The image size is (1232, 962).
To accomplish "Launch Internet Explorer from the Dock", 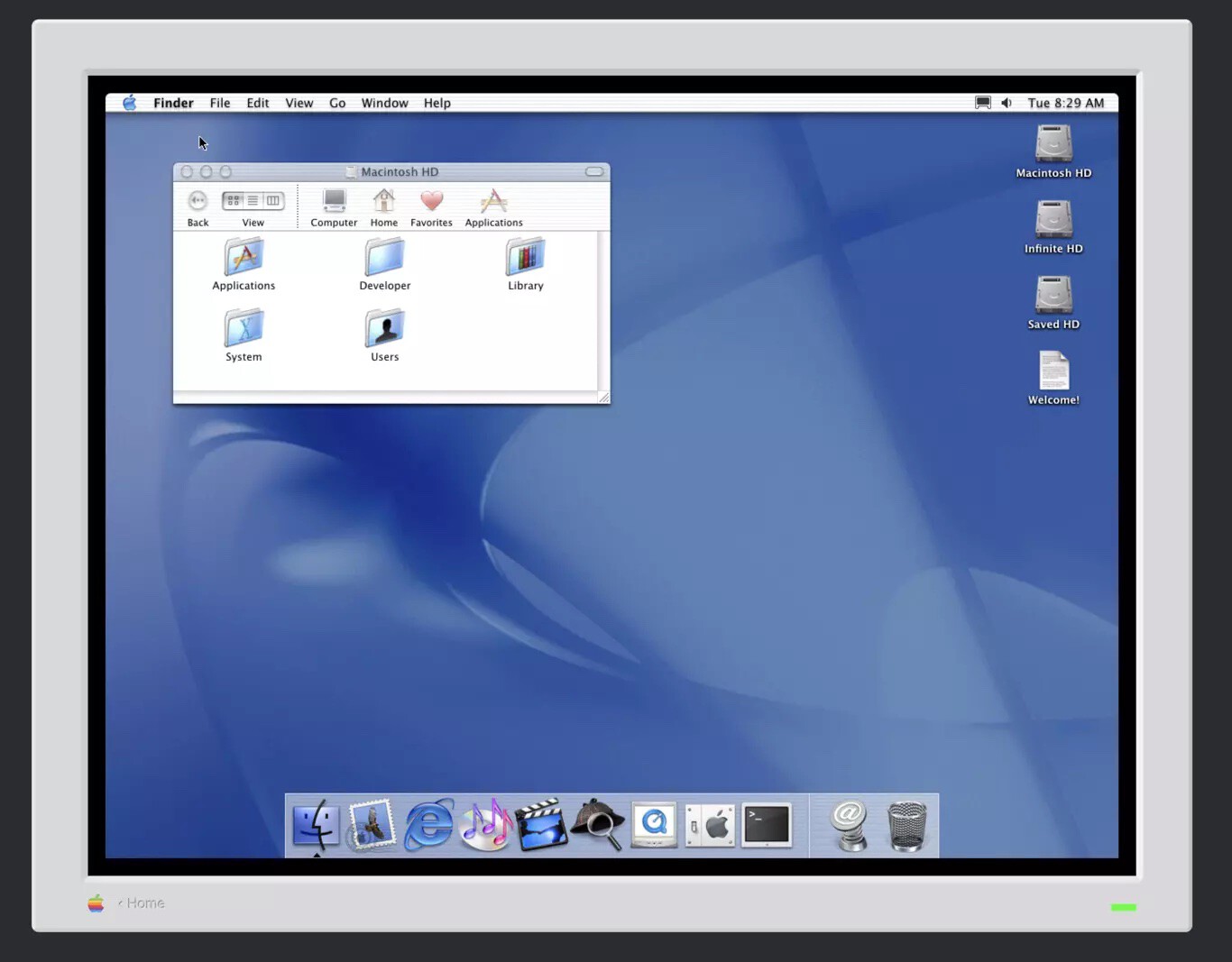I will pos(428,825).
